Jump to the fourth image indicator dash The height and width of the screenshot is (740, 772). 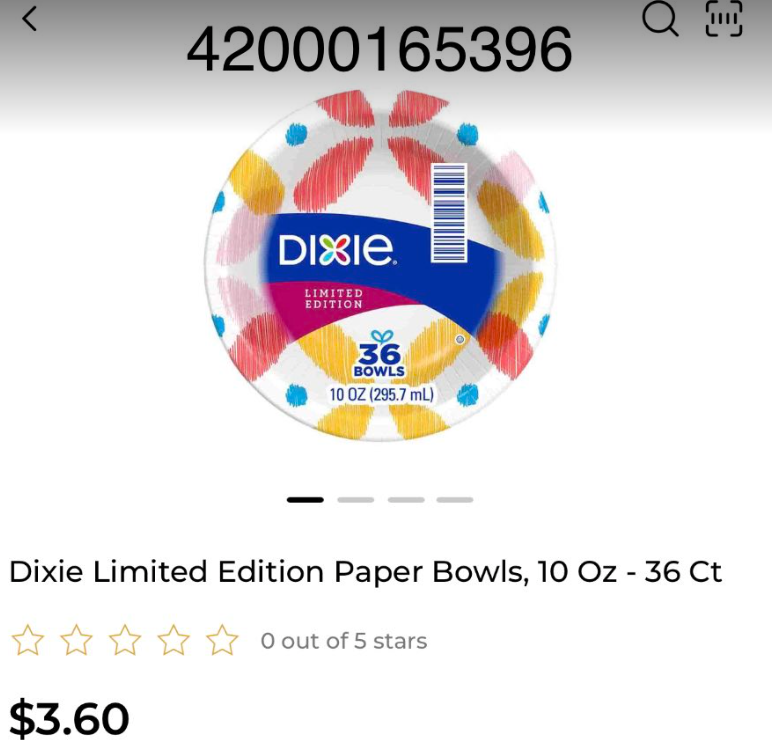tap(454, 500)
